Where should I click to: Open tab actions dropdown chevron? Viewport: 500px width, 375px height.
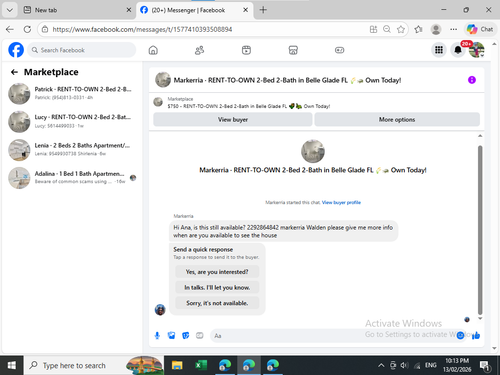coord(10,10)
